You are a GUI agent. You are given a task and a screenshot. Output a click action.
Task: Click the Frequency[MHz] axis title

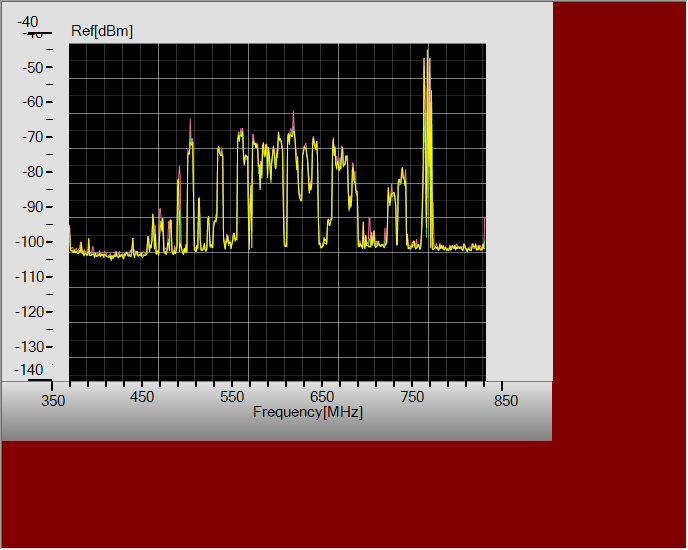tap(308, 412)
